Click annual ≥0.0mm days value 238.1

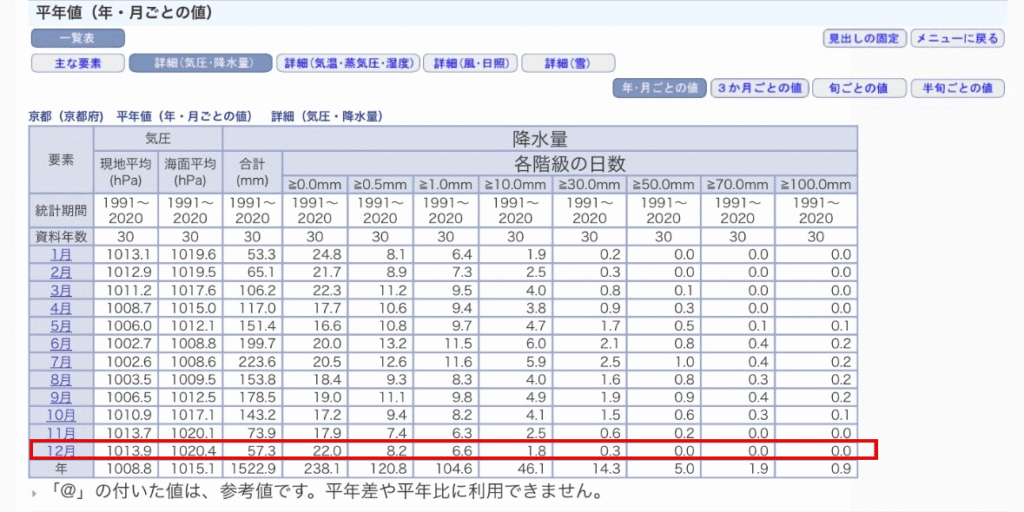click(x=323, y=468)
